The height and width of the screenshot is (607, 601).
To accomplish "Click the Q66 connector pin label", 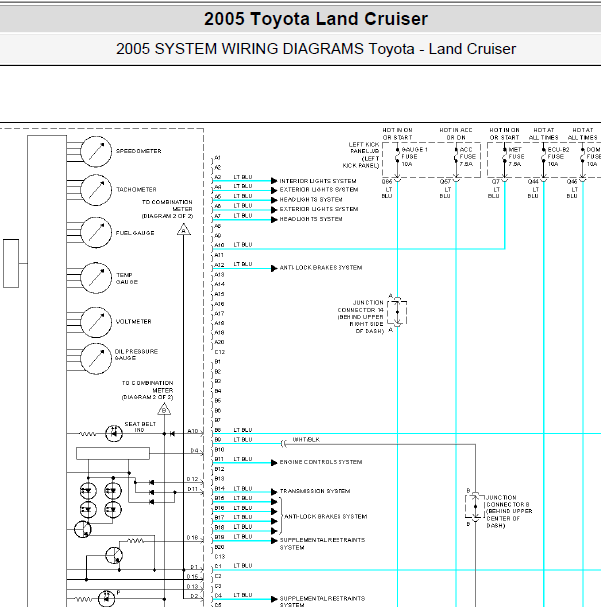I will point(387,182).
